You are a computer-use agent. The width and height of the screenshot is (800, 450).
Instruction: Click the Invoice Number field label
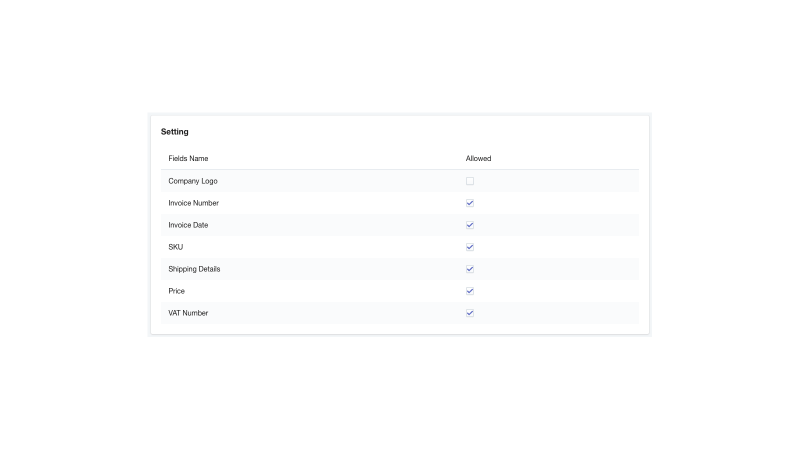pyautogui.click(x=193, y=203)
